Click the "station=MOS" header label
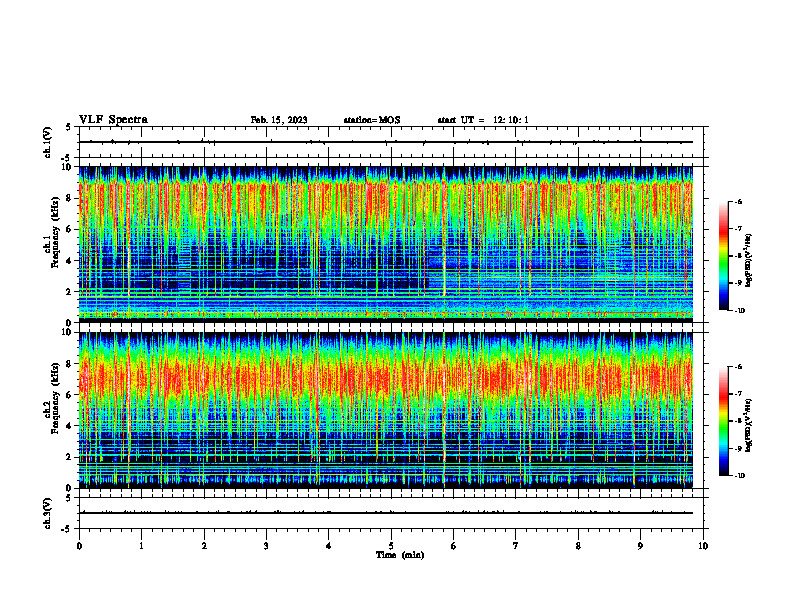Image resolution: width=792 pixels, height=612 pixels. click(372, 120)
